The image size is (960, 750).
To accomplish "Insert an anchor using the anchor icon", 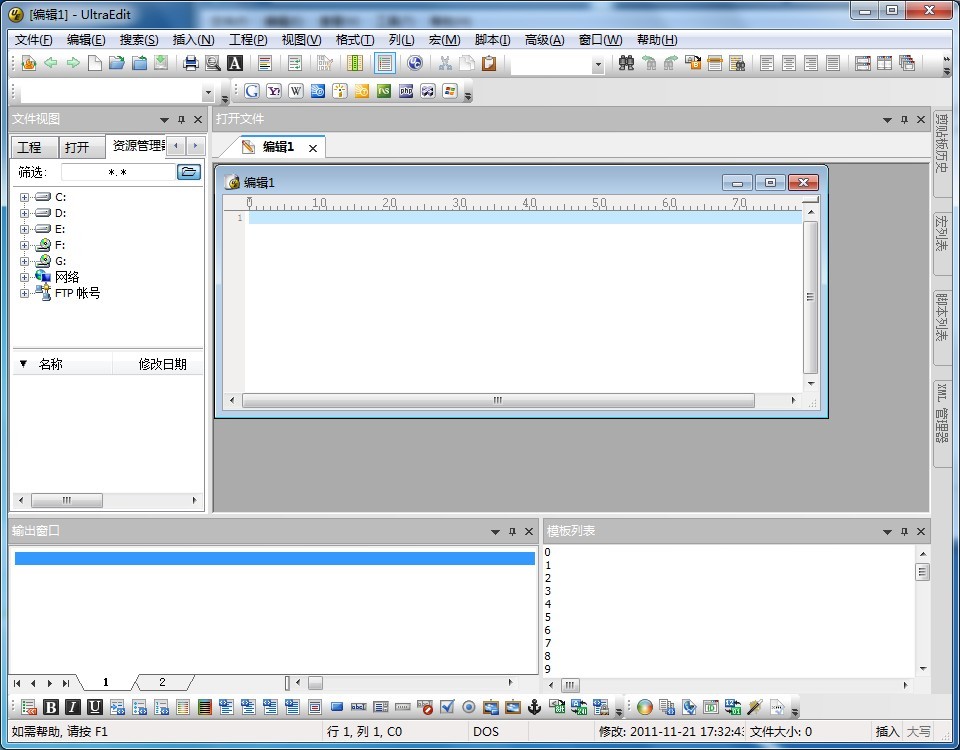I will coord(534,707).
